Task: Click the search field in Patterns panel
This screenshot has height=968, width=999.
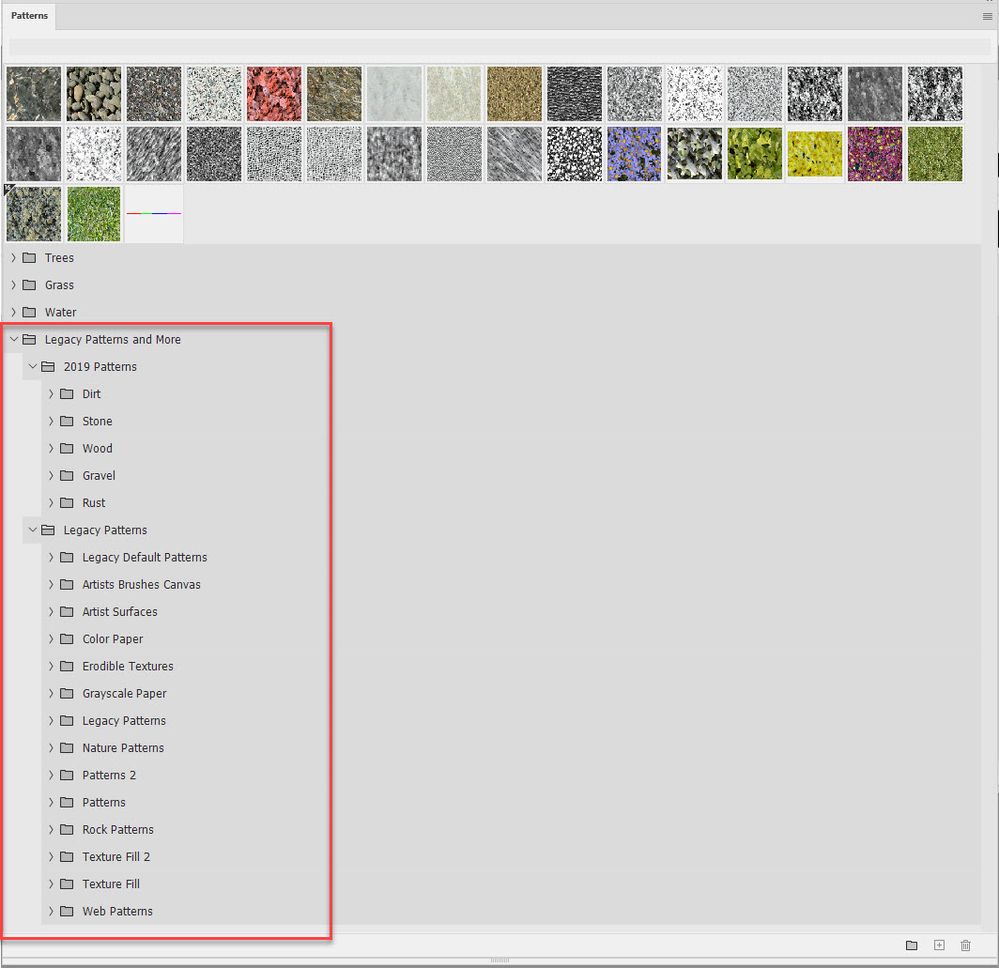Action: point(500,46)
